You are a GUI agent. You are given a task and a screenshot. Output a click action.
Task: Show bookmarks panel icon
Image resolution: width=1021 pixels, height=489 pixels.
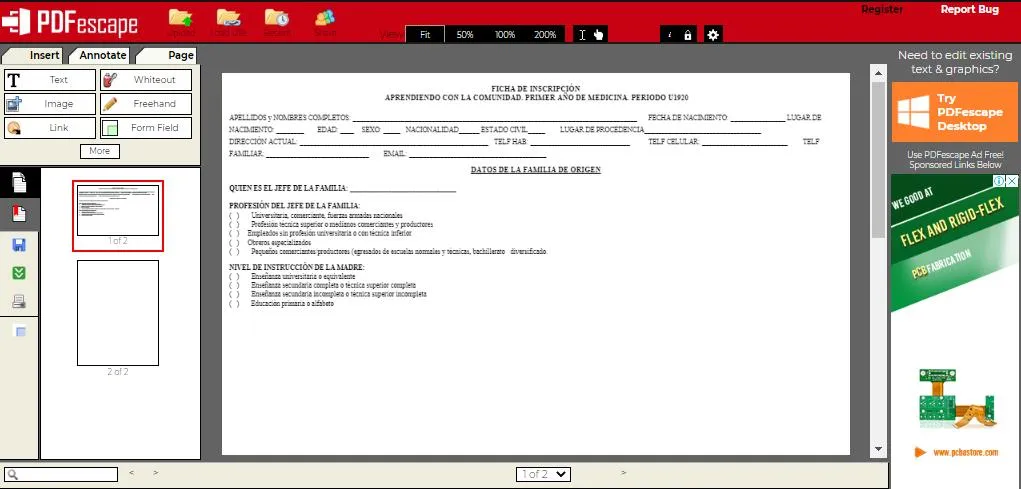pos(20,214)
